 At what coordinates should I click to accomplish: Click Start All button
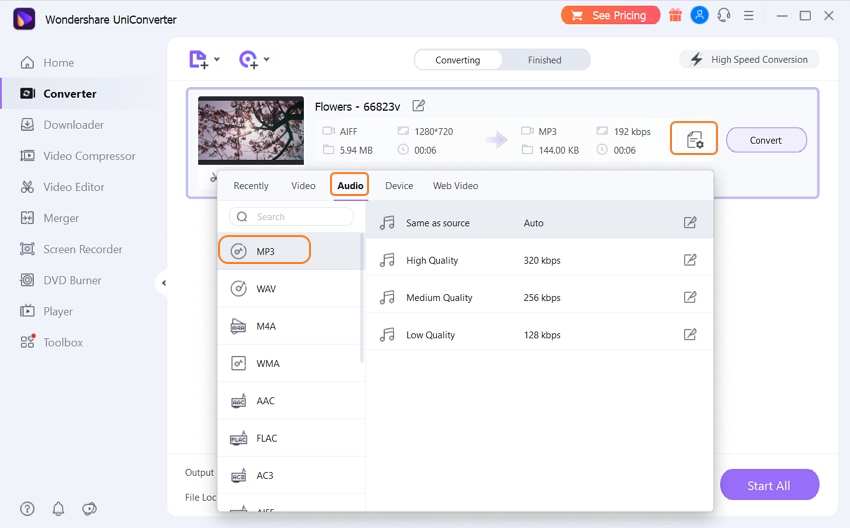[x=769, y=485]
